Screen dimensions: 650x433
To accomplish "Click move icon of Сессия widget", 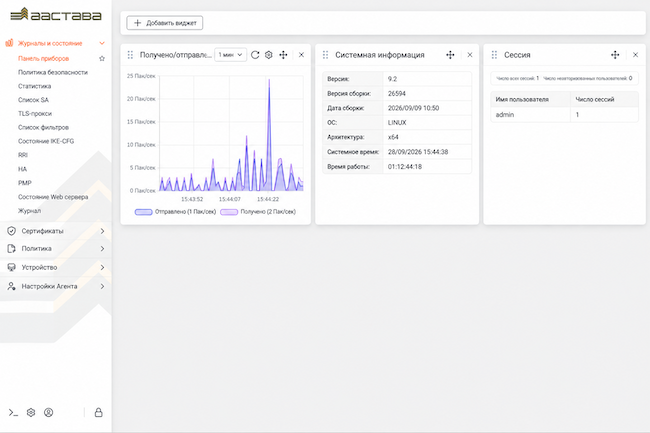I will [615, 55].
